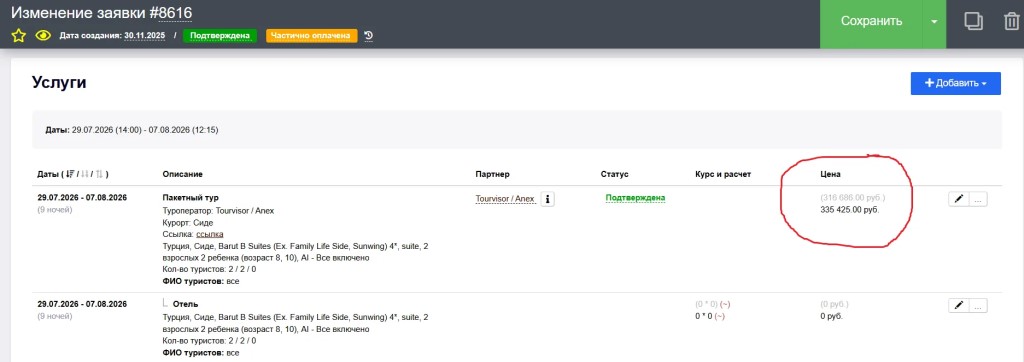
Task: Click the Цена column header
Action: (x=831, y=174)
